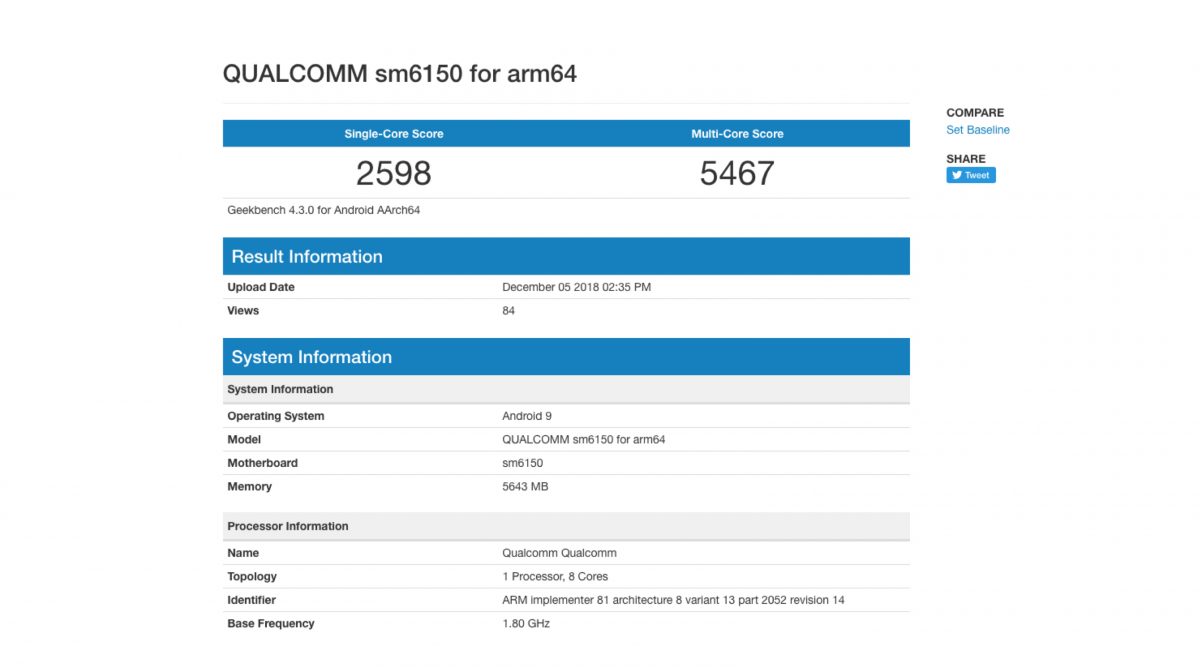This screenshot has height=672, width=1200.
Task: Click the Views count 84
Action: [x=508, y=311]
